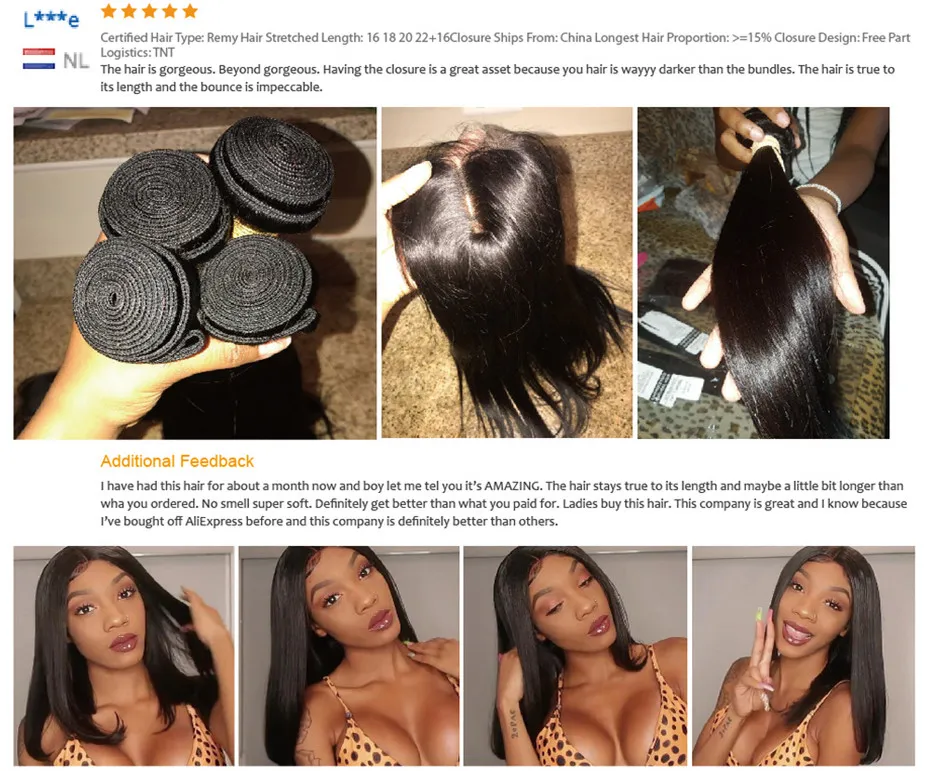Viewport: 935px width, 771px height.
Task: Open photo of the lace closure piece
Action: (x=507, y=273)
